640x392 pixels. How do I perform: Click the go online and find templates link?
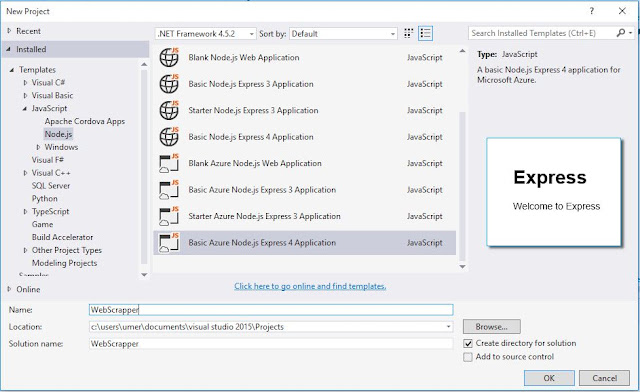tap(310, 286)
